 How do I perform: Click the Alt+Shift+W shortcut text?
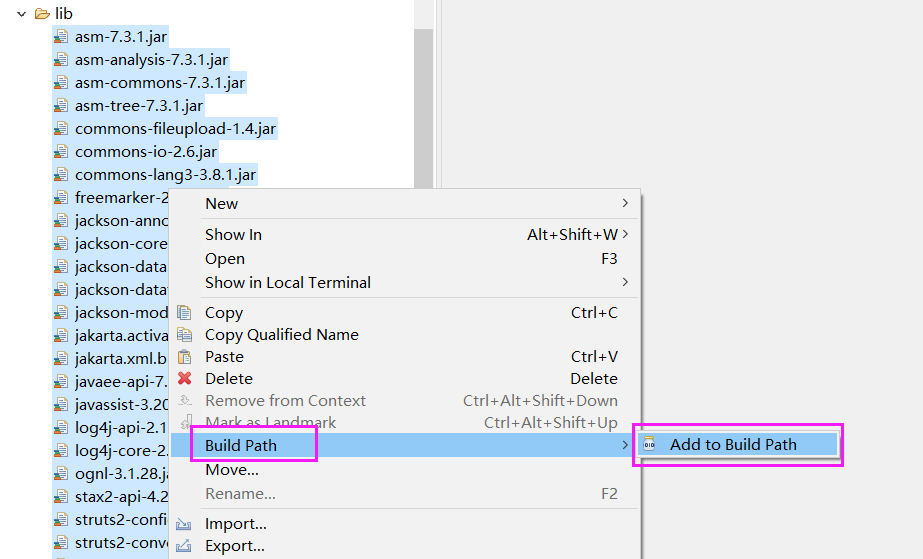coord(572,235)
